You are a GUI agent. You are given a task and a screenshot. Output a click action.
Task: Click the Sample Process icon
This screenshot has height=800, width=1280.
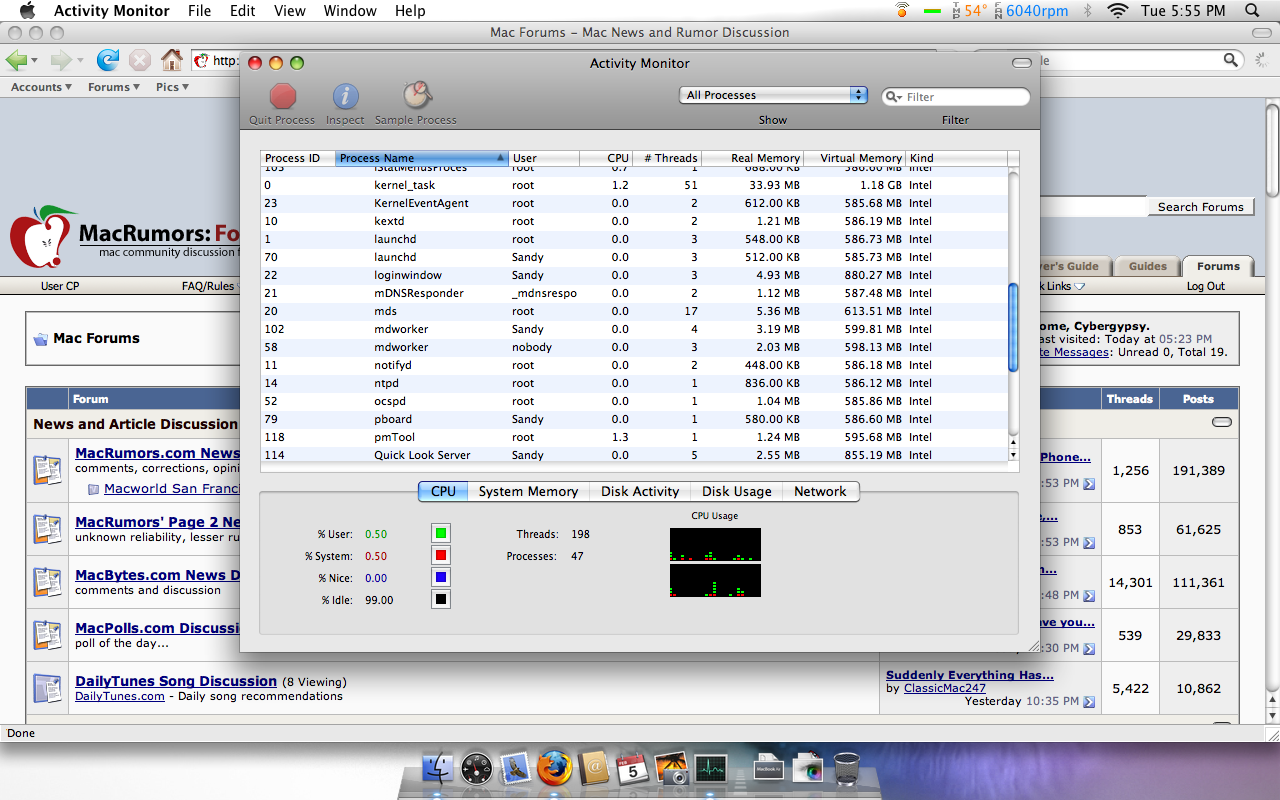[x=416, y=96]
